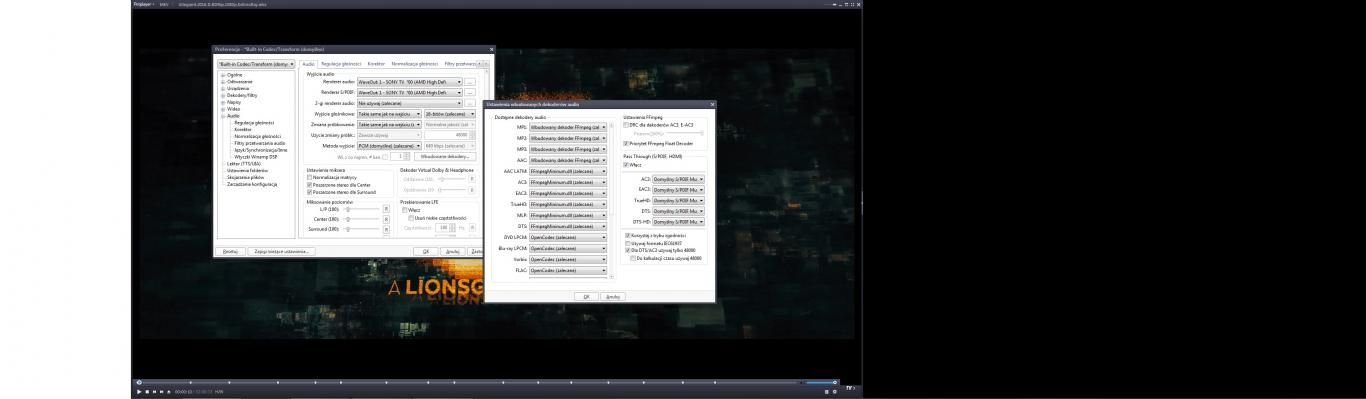Close the audio decoder settings dialog
This screenshot has height=399, width=1366.
[x=712, y=104]
